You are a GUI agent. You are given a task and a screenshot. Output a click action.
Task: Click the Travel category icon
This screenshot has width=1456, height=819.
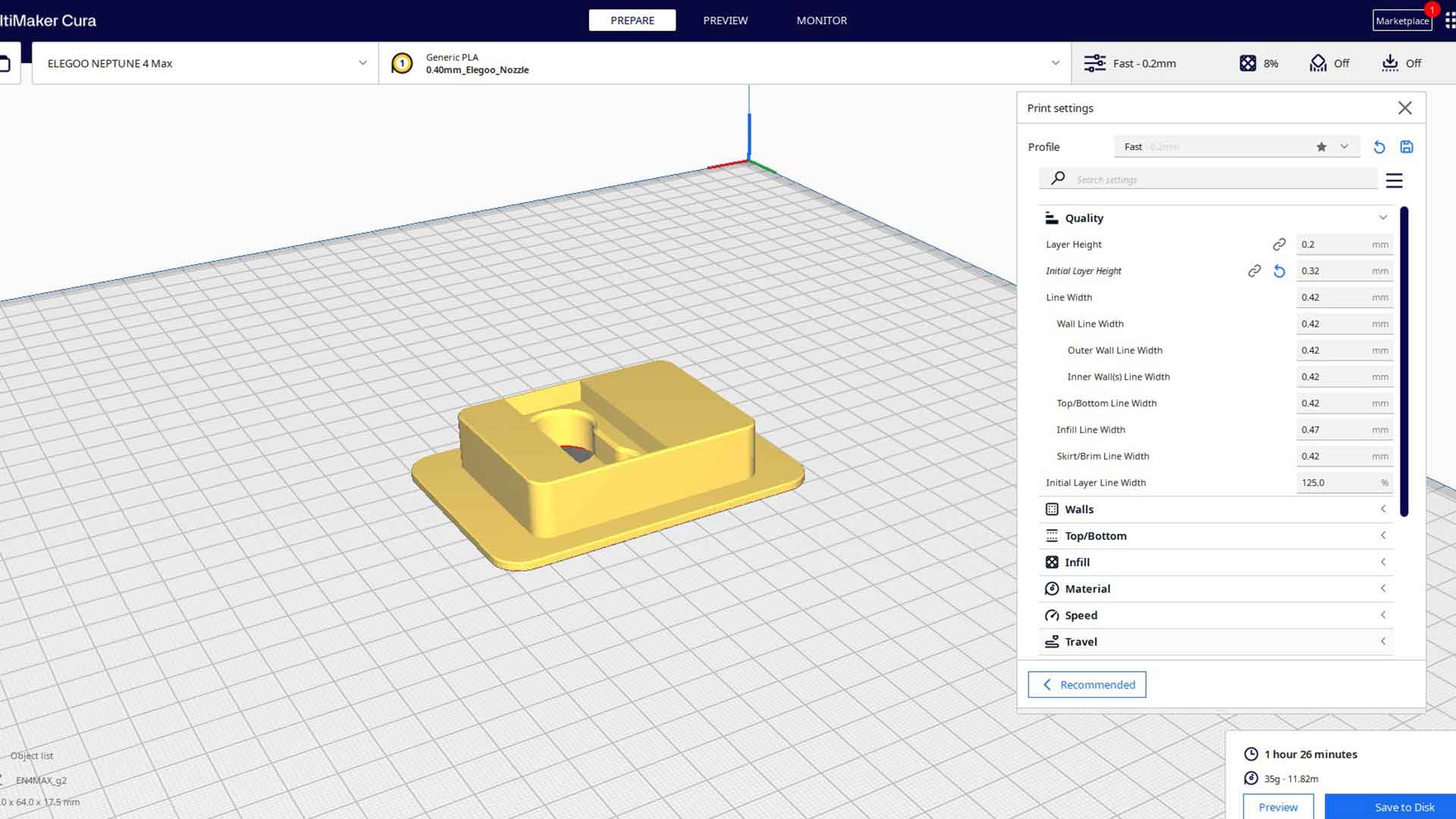[x=1052, y=642]
